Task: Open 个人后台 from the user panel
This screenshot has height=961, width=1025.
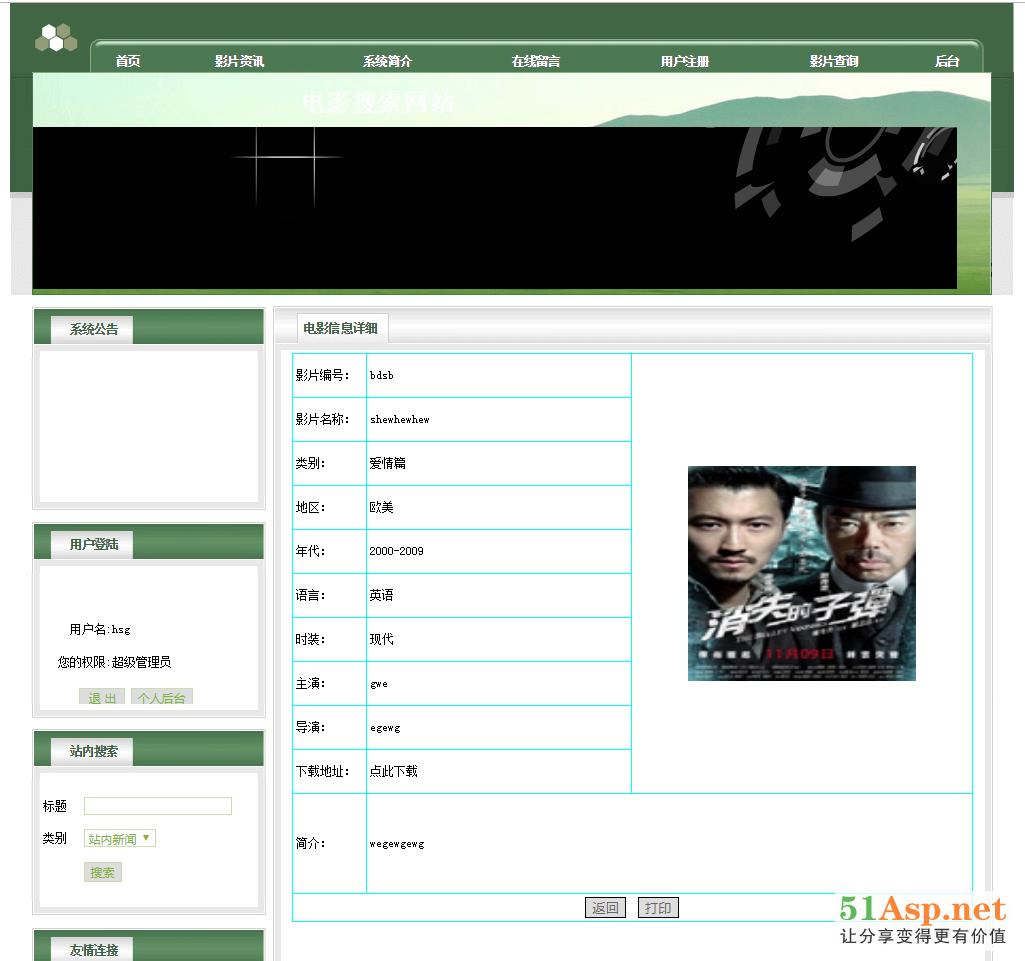Action: [x=161, y=697]
